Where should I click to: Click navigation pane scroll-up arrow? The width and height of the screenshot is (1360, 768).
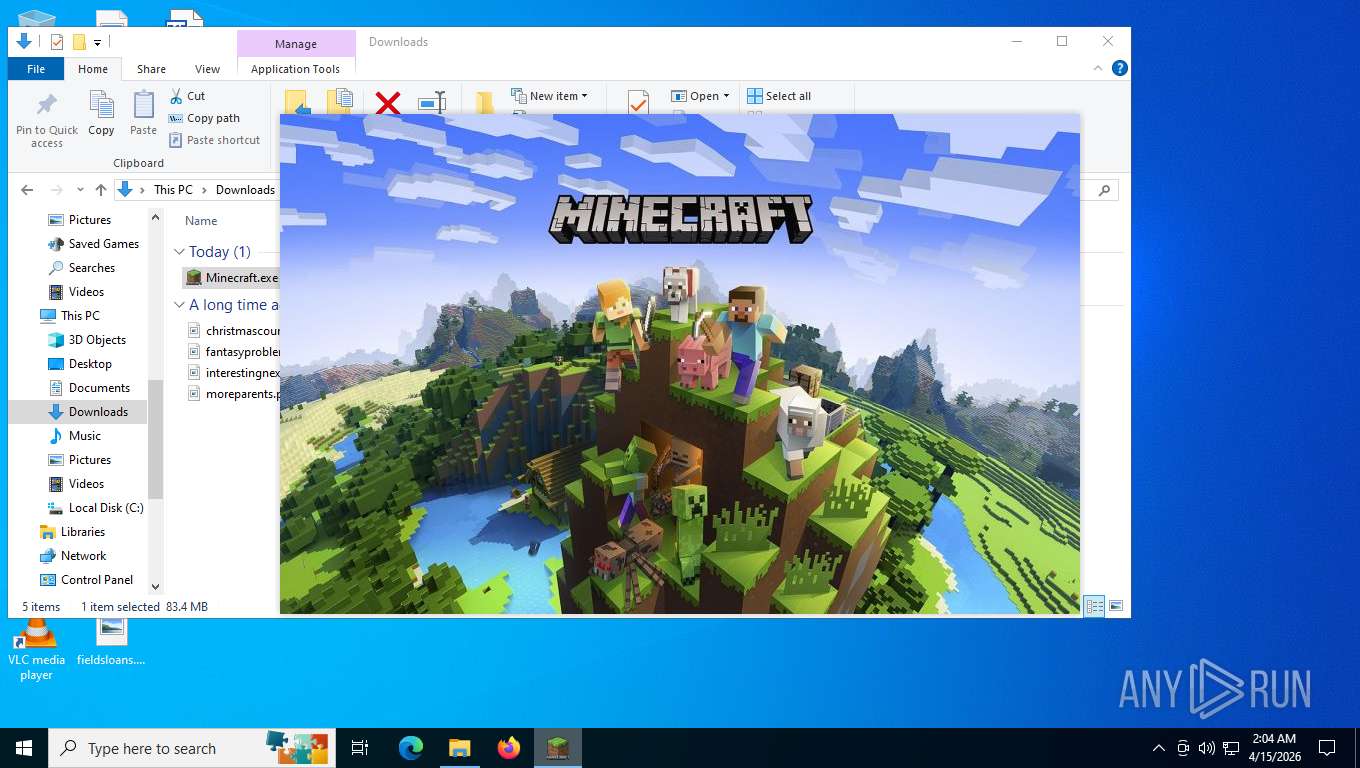click(x=155, y=217)
